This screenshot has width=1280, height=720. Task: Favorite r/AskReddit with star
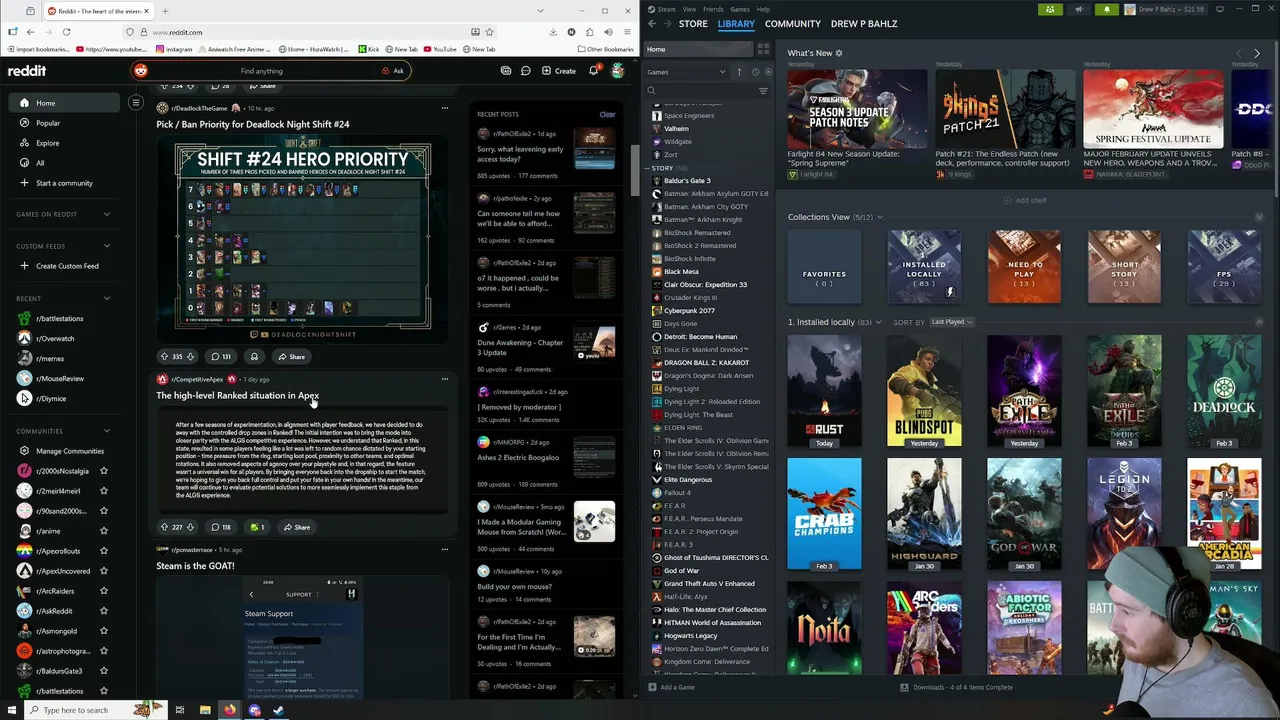[103, 611]
